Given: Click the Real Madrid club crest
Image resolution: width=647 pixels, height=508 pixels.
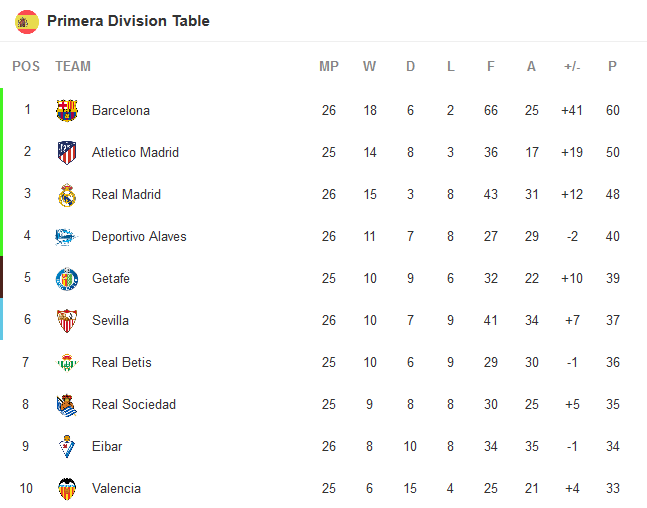Looking at the screenshot, I should [67, 194].
